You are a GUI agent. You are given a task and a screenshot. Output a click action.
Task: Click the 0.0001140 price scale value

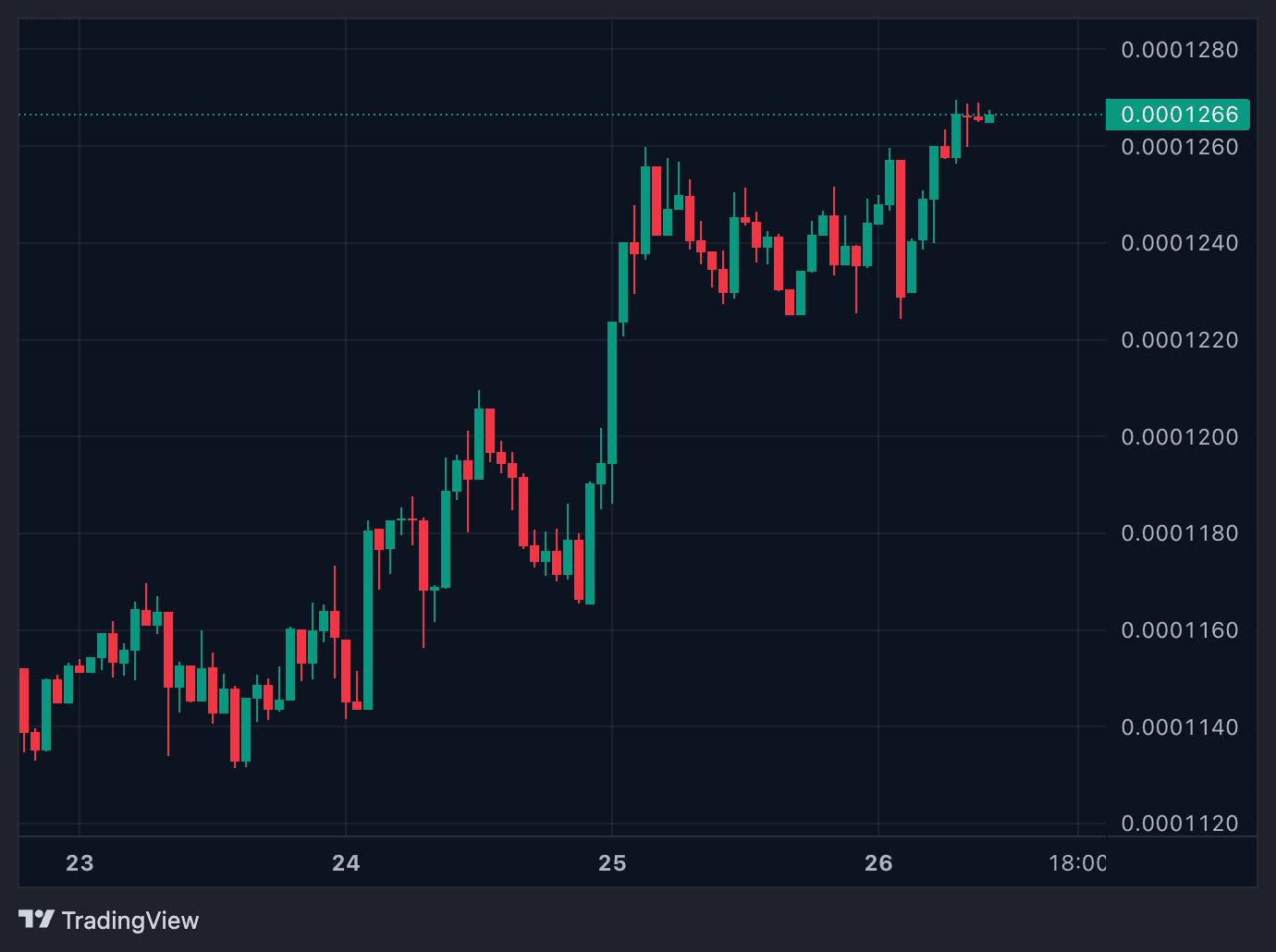coord(1179,727)
